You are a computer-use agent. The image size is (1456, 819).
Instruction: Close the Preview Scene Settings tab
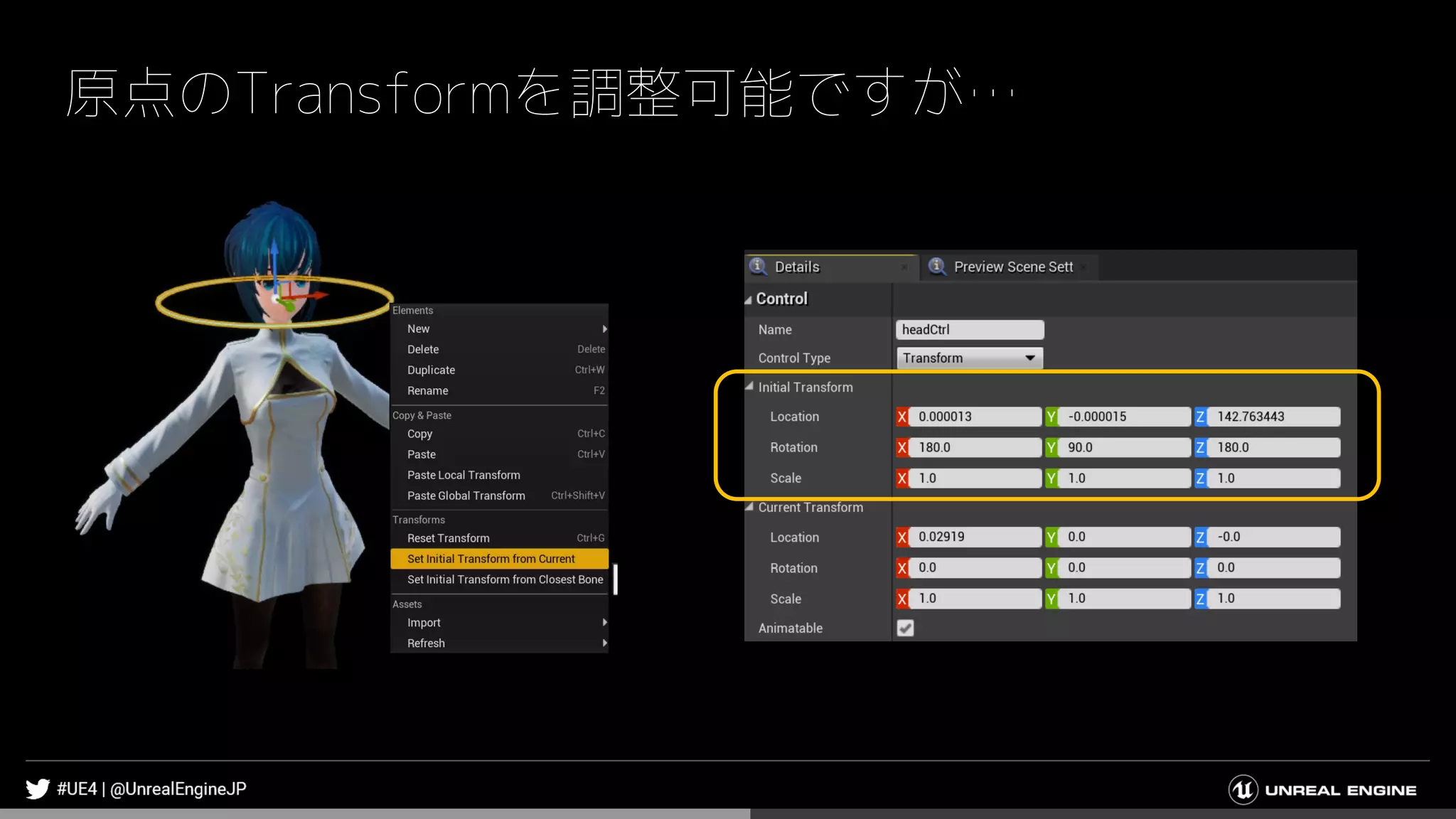(1083, 267)
